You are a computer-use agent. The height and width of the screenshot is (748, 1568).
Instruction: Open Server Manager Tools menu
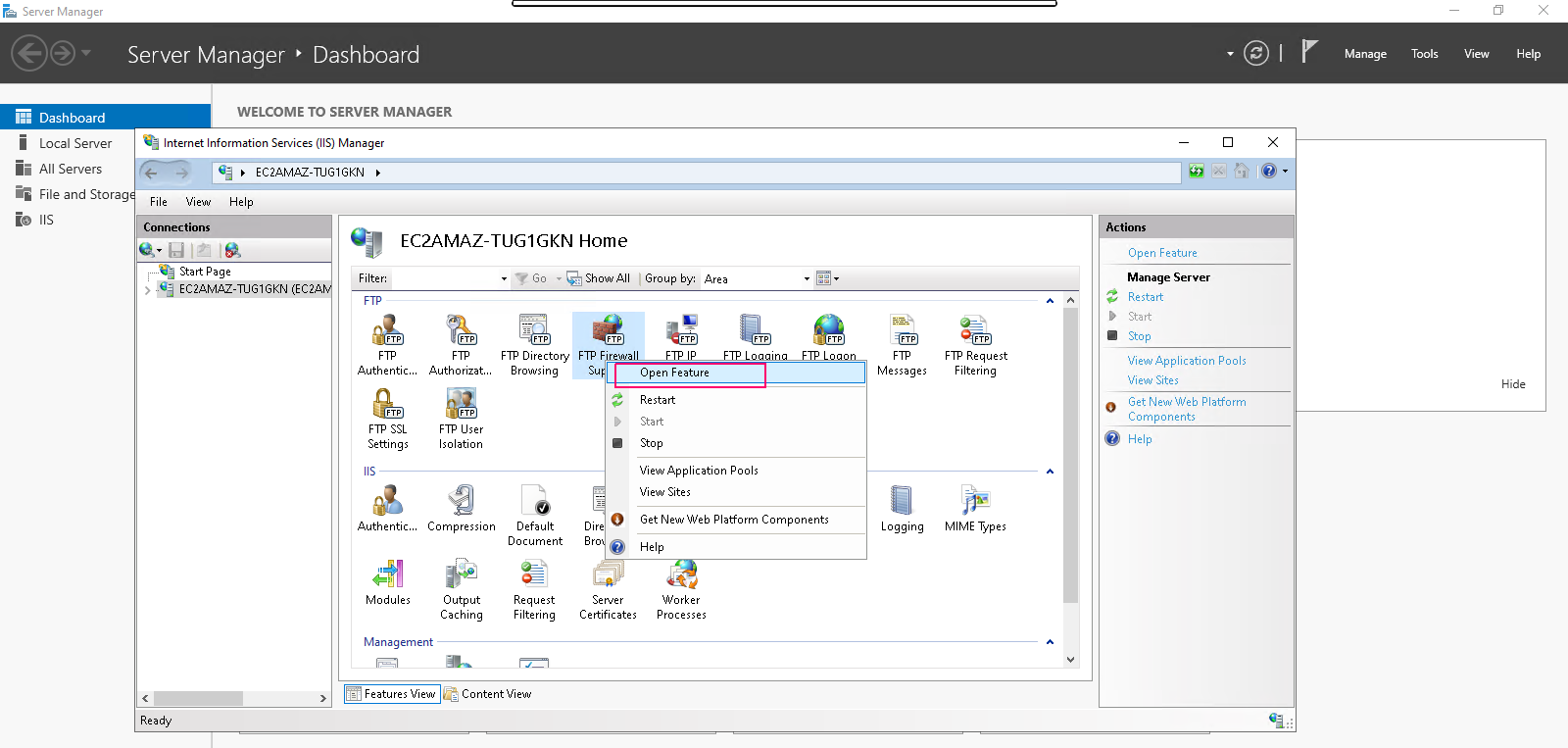tap(1425, 54)
